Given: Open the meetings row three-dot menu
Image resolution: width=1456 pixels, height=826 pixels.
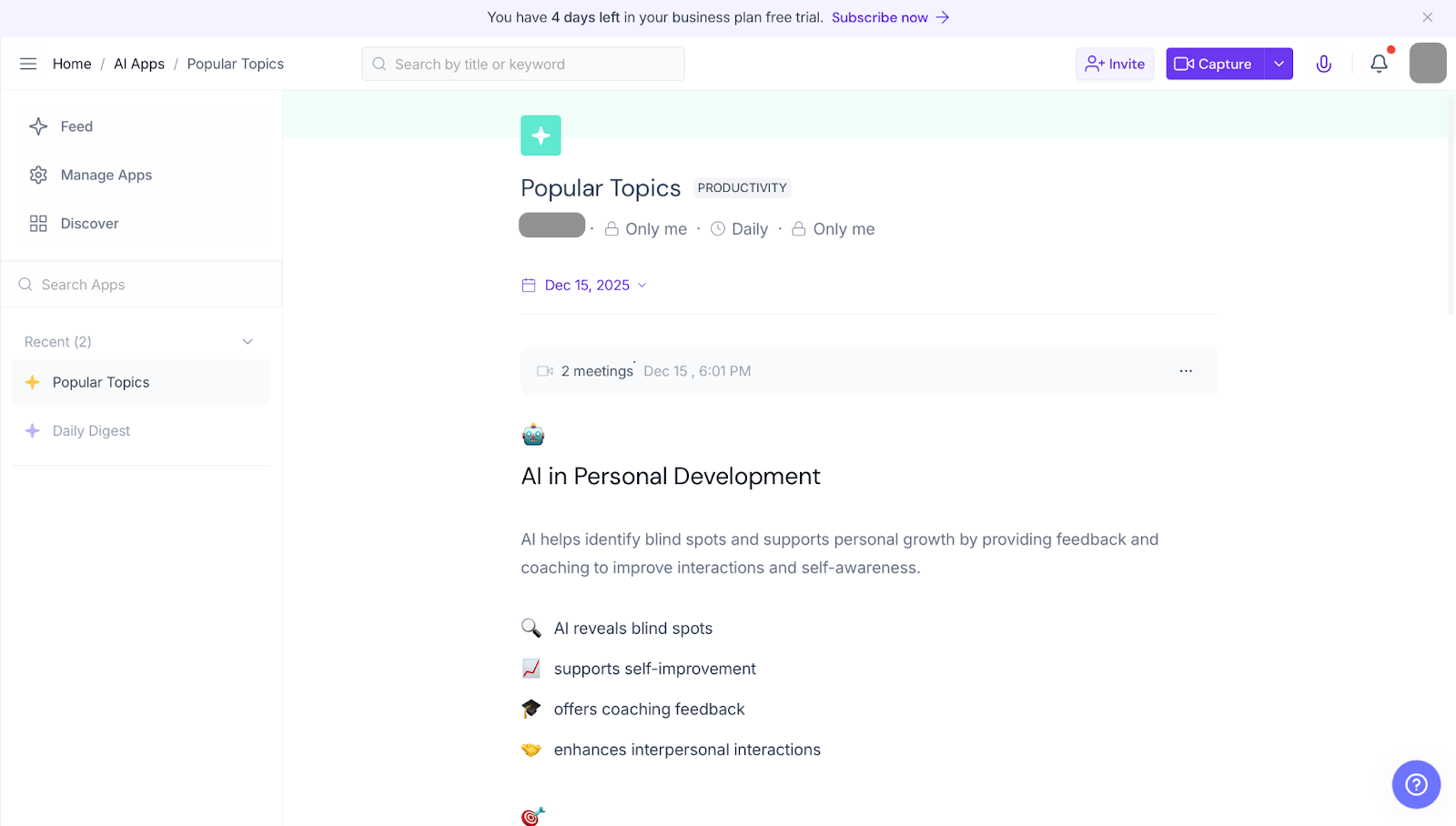Looking at the screenshot, I should pyautogui.click(x=1185, y=371).
